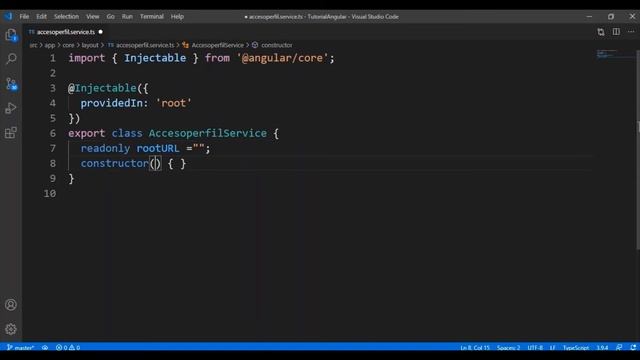Click the vertical editor scrollbar
Screen dimensions: 640x360
pos(638,149)
